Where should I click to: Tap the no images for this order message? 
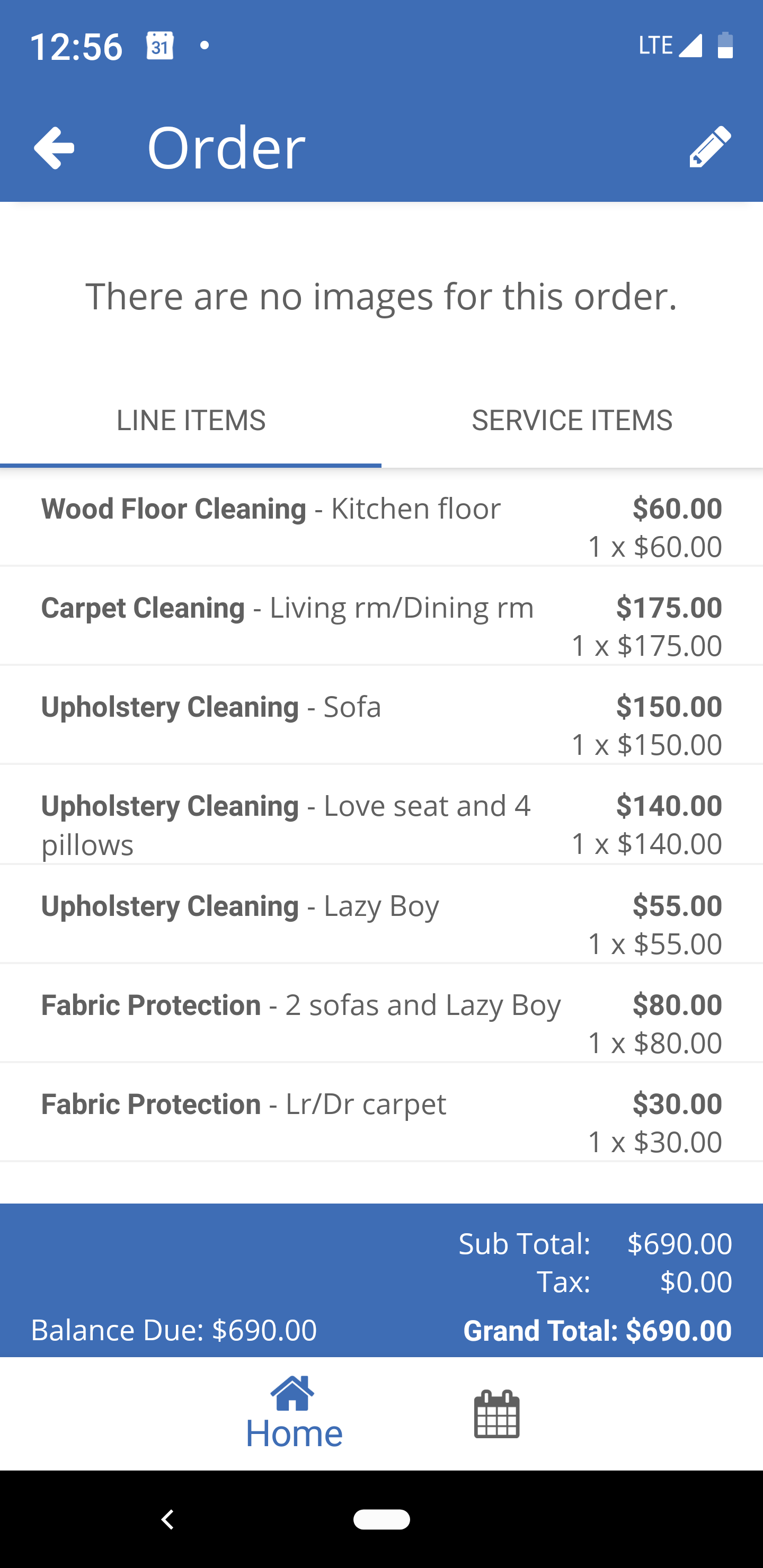[x=381, y=297]
